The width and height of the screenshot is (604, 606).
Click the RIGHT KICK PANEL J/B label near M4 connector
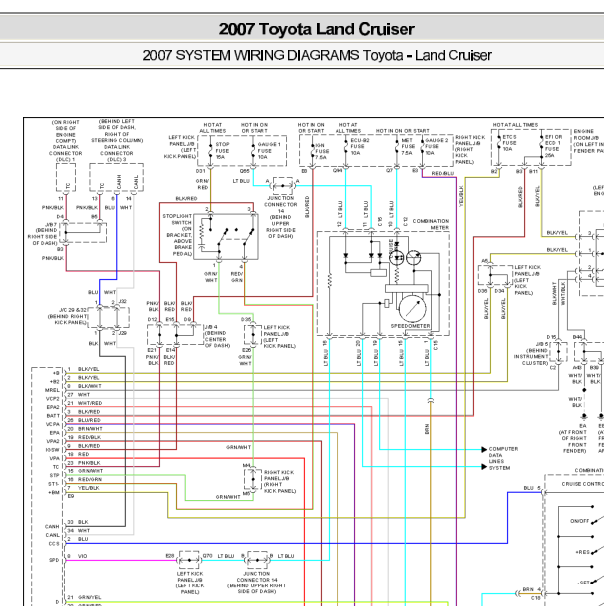click(x=280, y=482)
